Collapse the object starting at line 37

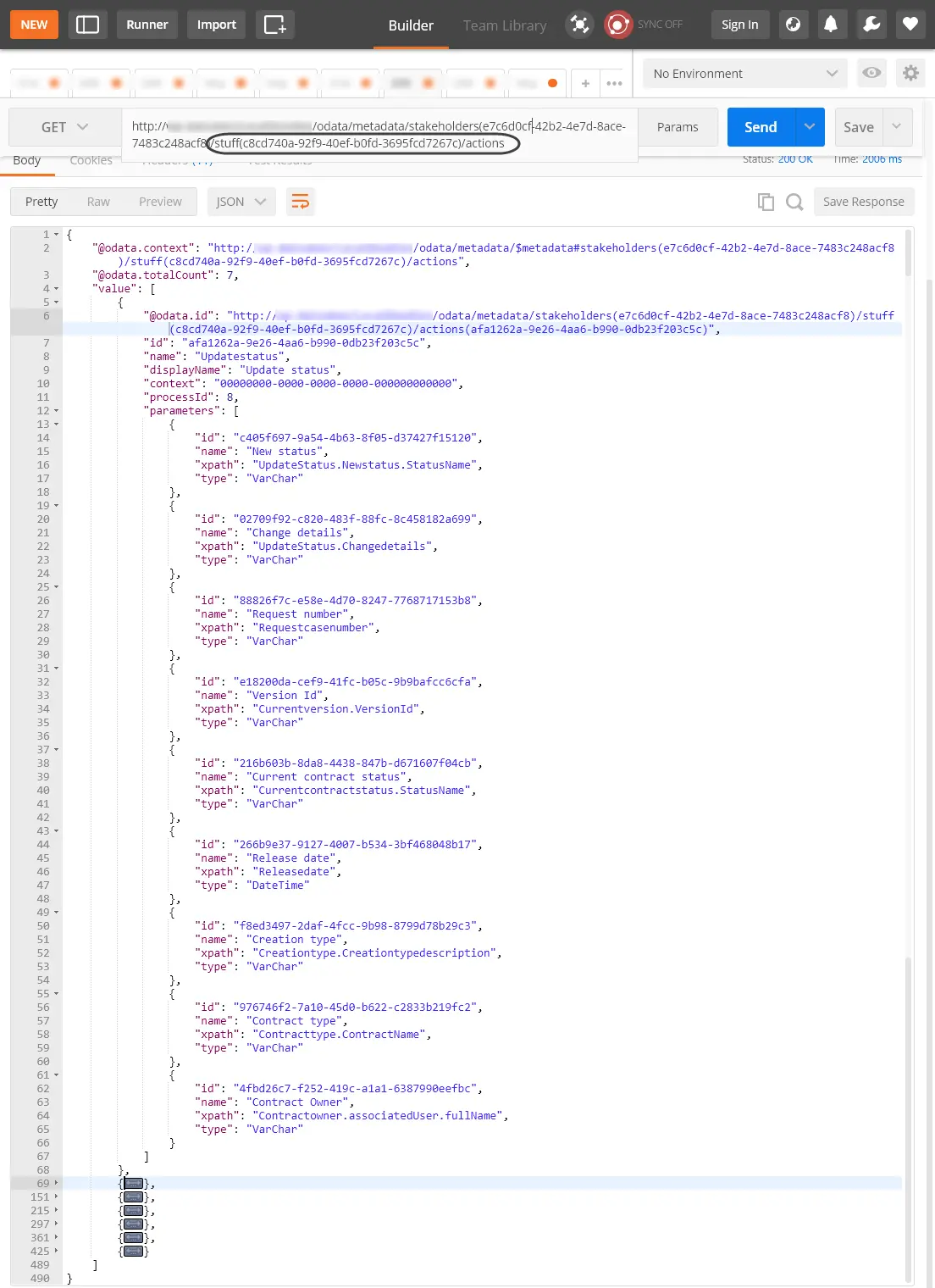57,750
